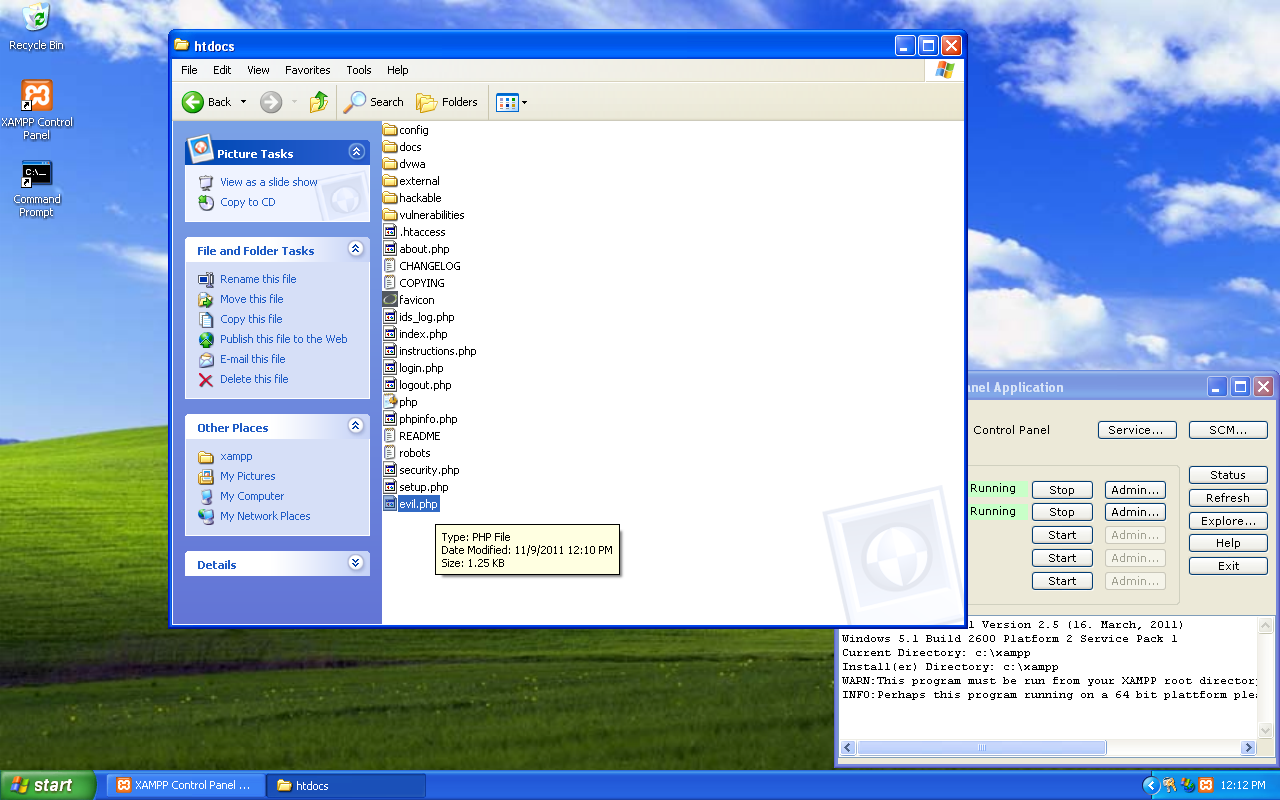The height and width of the screenshot is (800, 1280).
Task: Collapse the Picture Tasks panel
Action: [356, 152]
